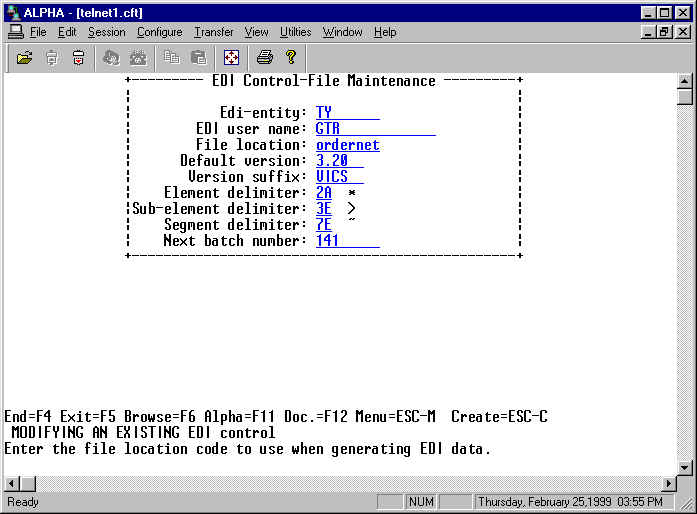Select the Default version value 3.20
Image resolution: width=697 pixels, height=514 pixels.
tap(332, 161)
